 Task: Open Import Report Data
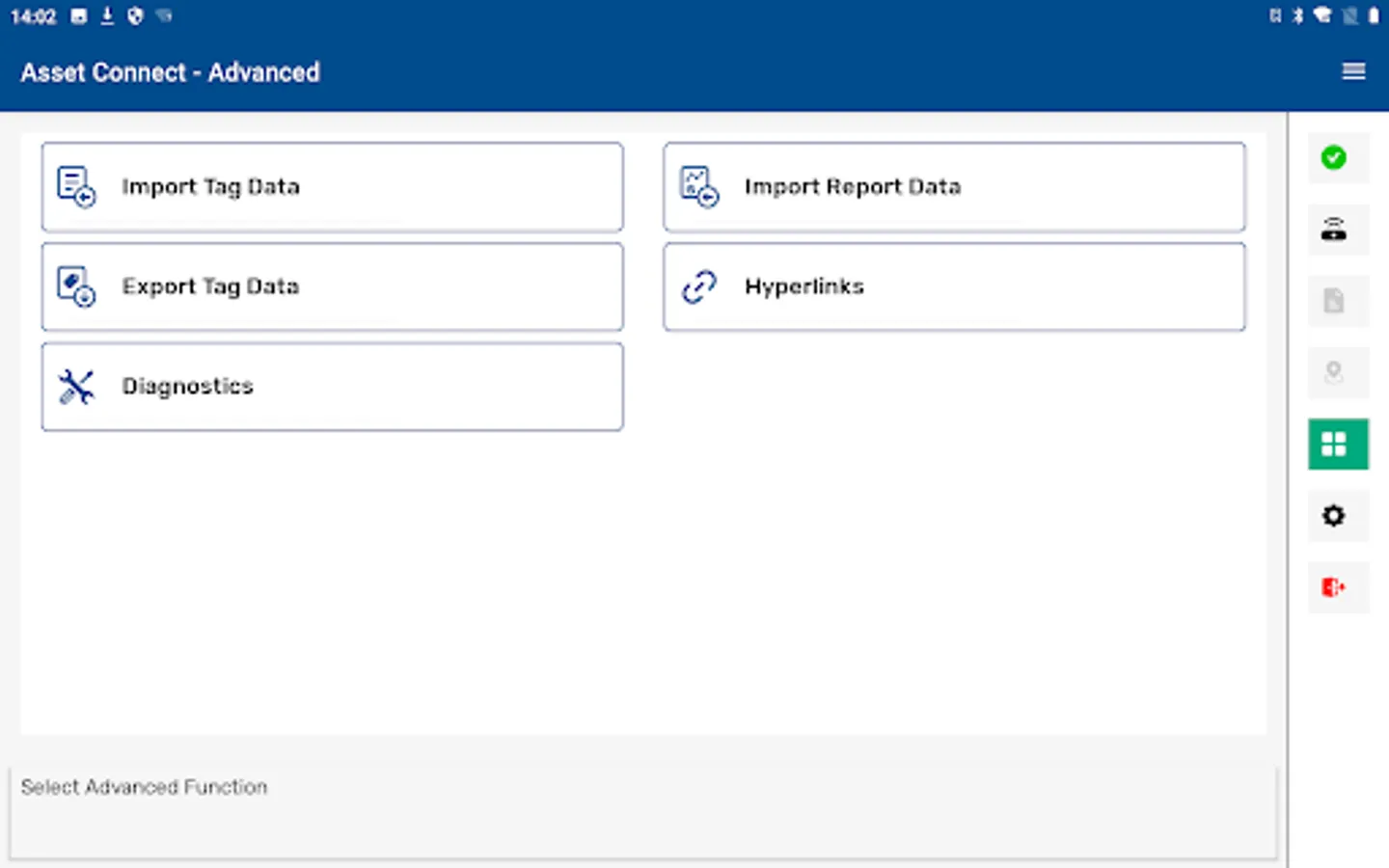954,187
